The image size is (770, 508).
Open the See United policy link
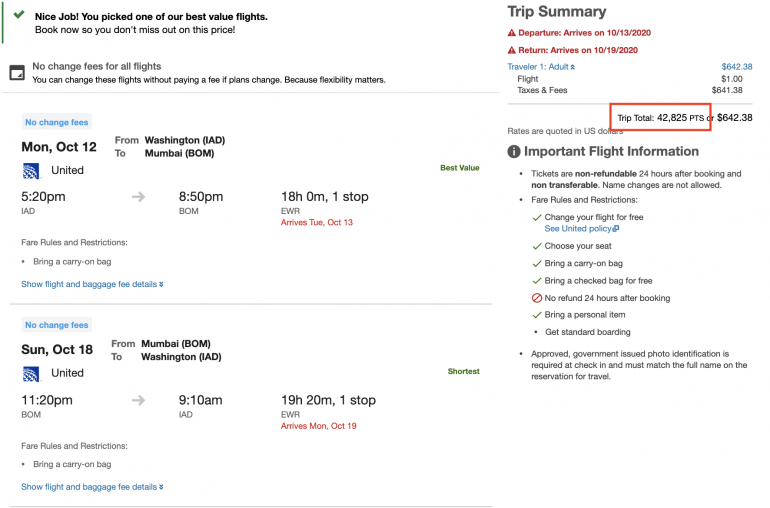pyautogui.click(x=578, y=229)
